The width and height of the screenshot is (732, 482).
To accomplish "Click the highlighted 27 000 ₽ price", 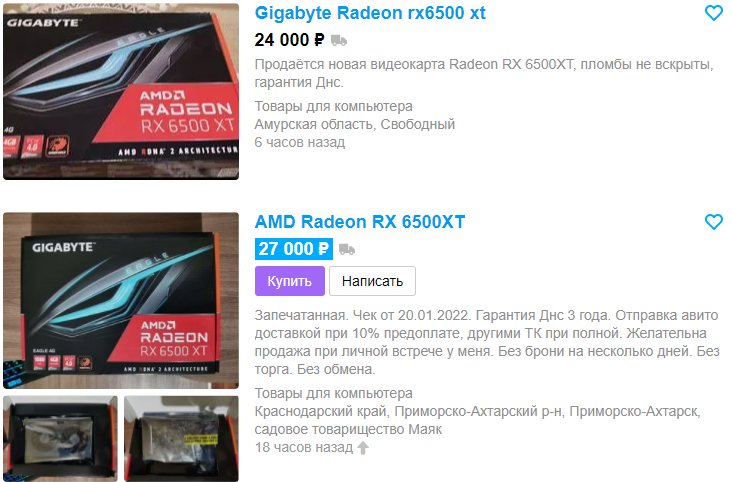I will pos(294,249).
